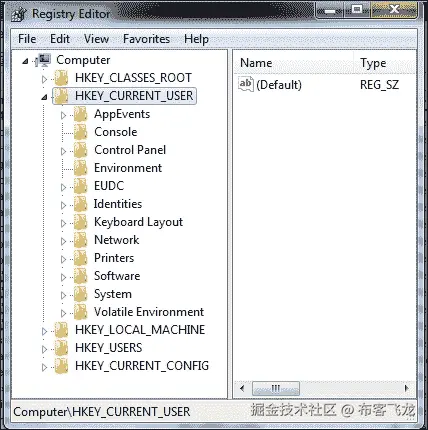This screenshot has height=430, width=428.
Task: Click the EUDC folder icon
Action: click(80, 186)
